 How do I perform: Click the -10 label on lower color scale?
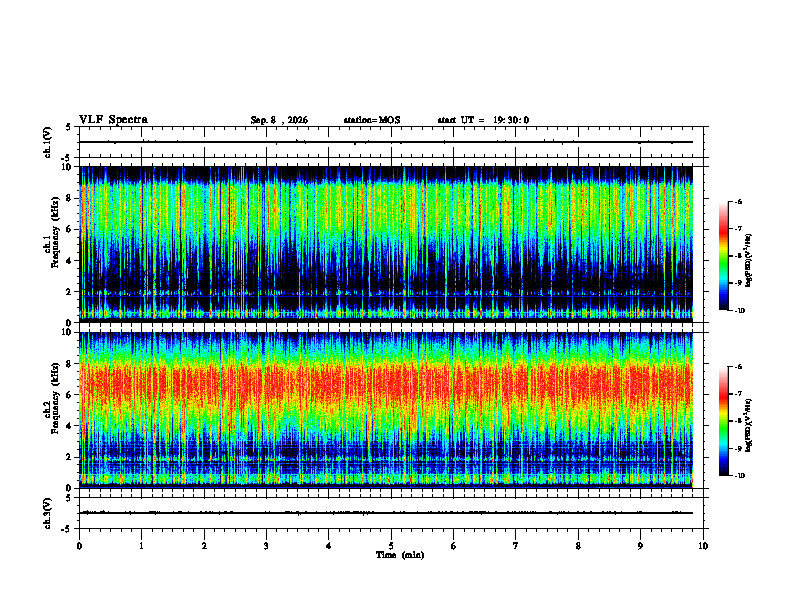pos(739,476)
